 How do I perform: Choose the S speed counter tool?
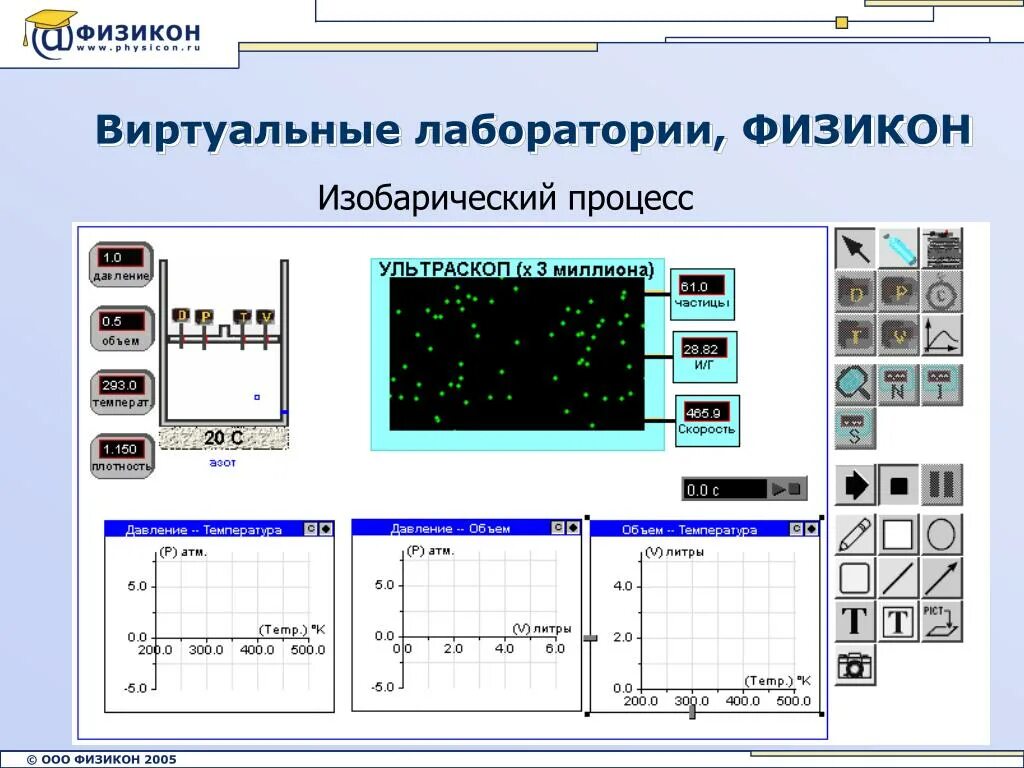click(x=855, y=428)
